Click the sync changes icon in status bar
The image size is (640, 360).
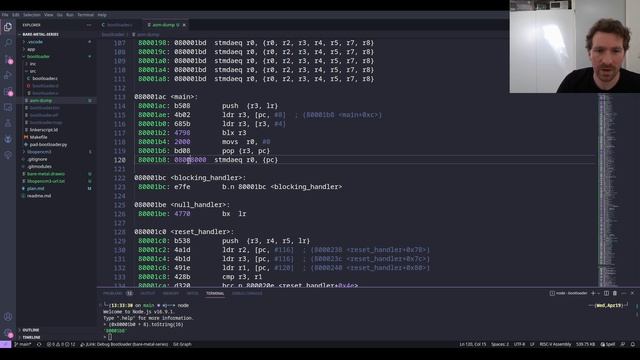(39, 344)
